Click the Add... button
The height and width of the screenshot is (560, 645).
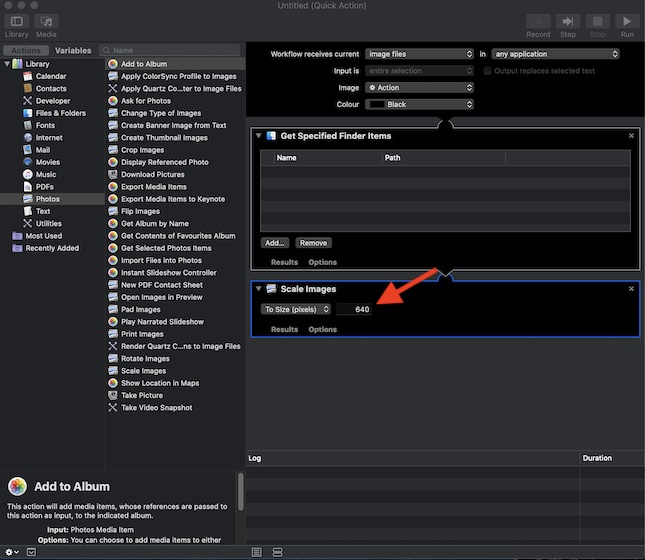point(275,243)
